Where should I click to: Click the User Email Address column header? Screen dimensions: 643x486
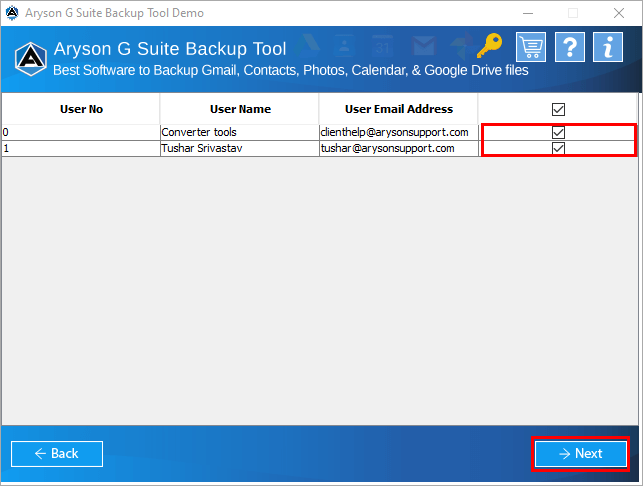399,109
